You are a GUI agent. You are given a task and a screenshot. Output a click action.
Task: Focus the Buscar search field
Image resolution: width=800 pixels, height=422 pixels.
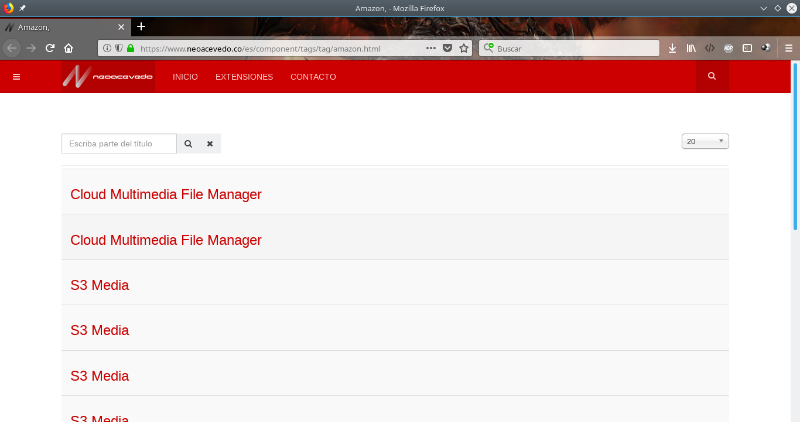tap(569, 48)
